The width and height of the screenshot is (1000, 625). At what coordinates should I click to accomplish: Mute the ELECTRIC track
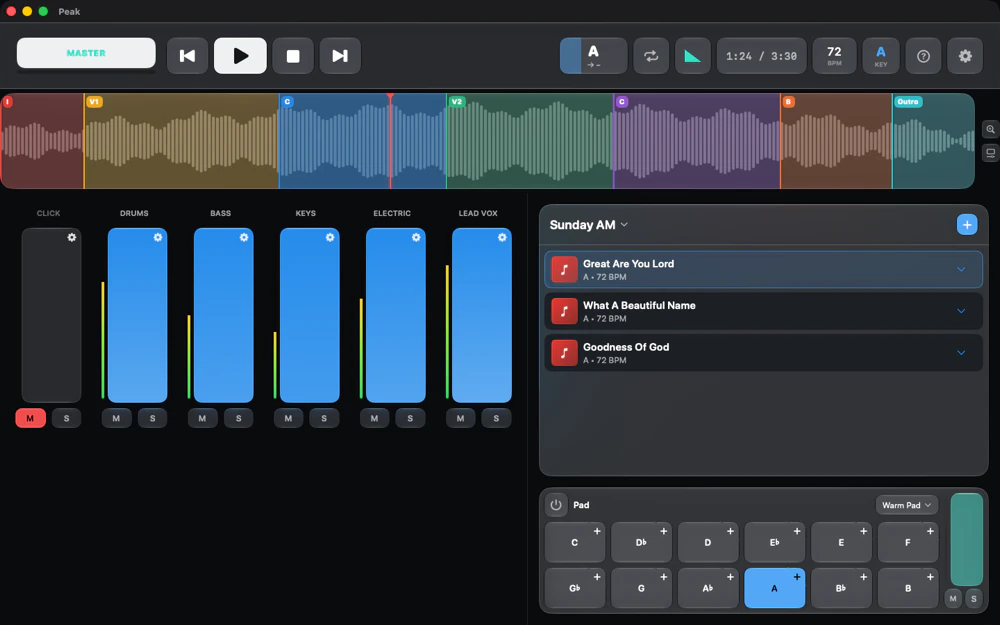pos(374,418)
